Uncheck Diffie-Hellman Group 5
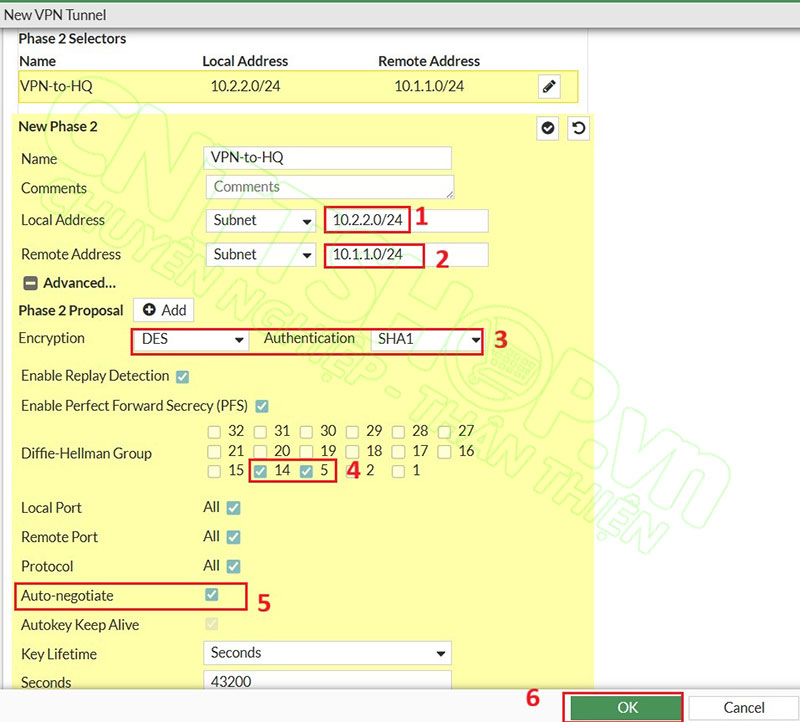800x722 pixels. point(306,471)
